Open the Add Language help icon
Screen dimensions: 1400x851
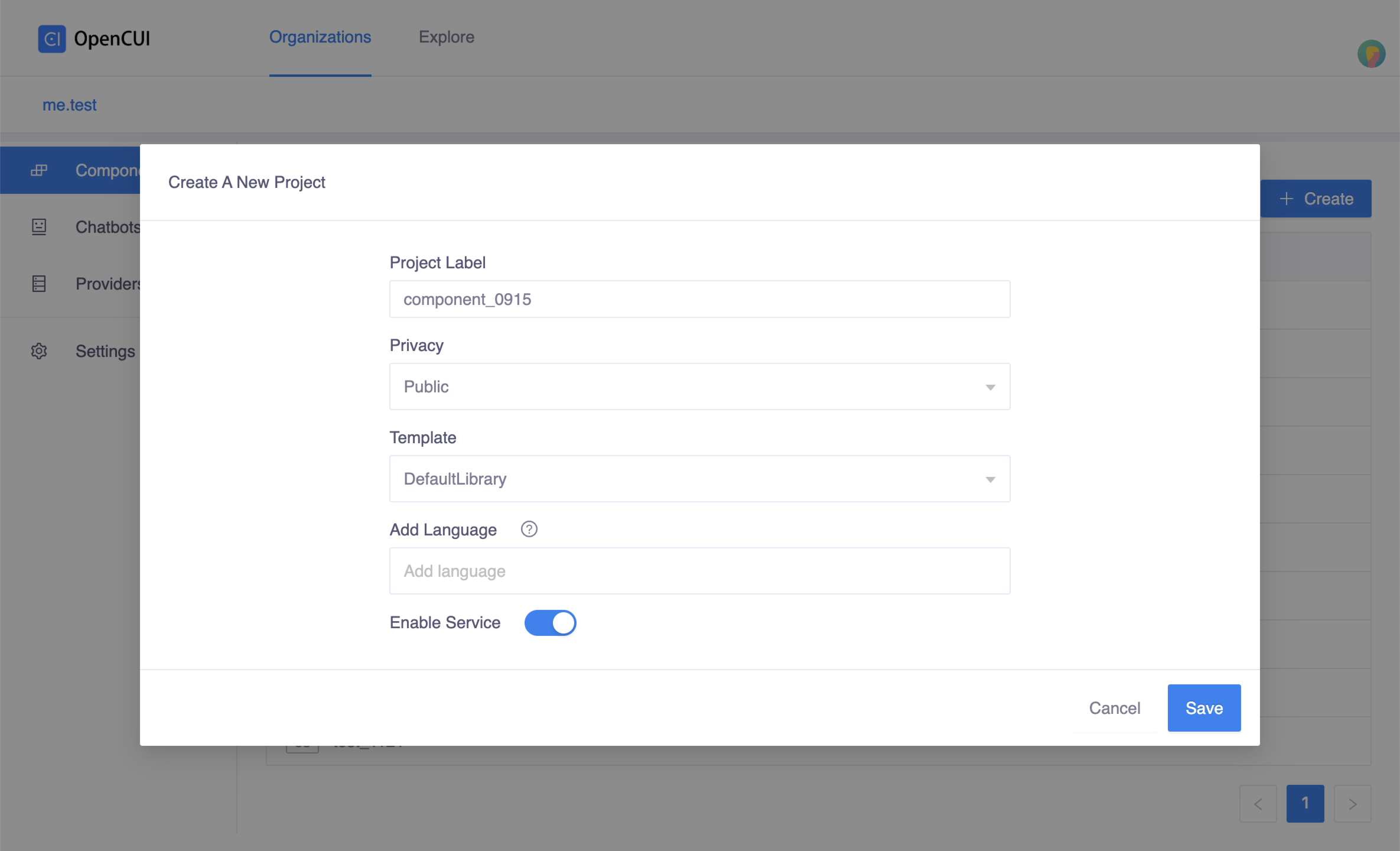(x=529, y=529)
